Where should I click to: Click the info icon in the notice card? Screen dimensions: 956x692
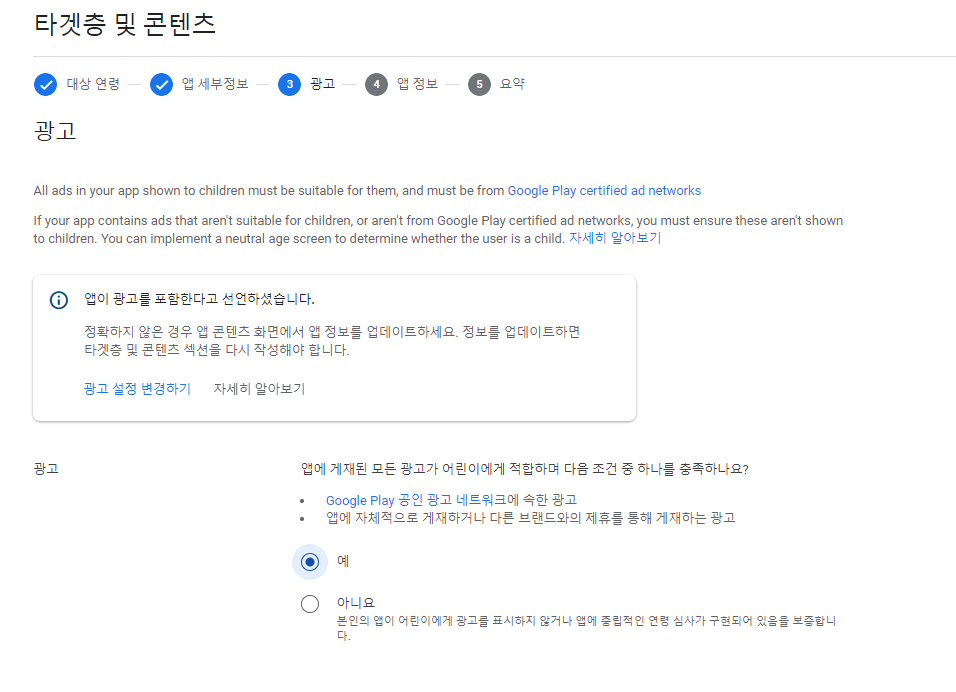(x=59, y=300)
